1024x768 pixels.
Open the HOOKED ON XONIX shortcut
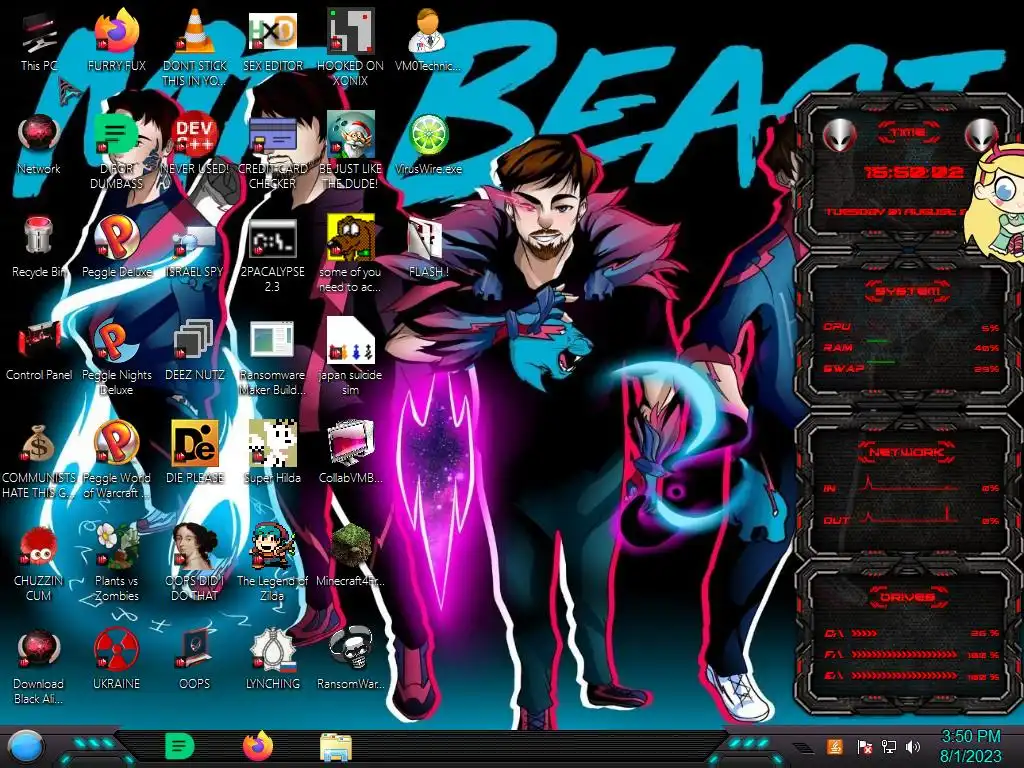[x=350, y=47]
